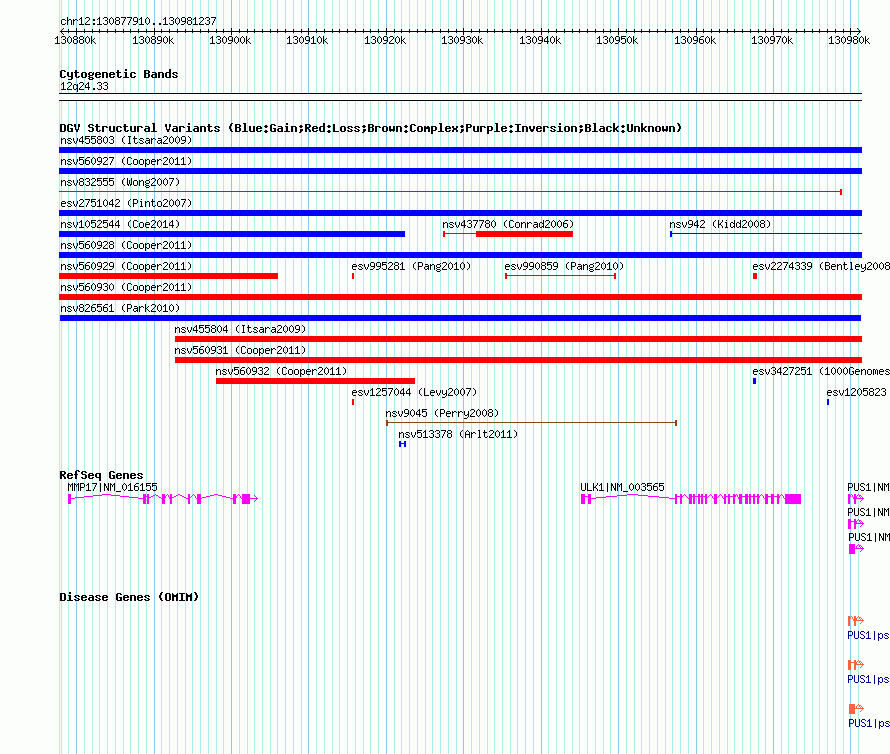The image size is (890, 754).
Task: Click the esv990859 (Pang2010) red span
Action: coord(561,276)
